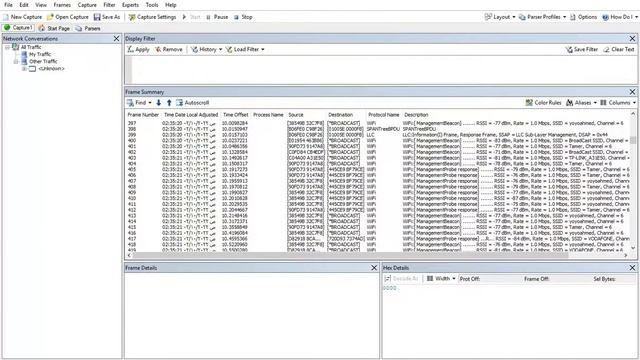Image resolution: width=640 pixels, height=360 pixels.
Task: Open the Load Filter dropdown
Action: (245, 49)
